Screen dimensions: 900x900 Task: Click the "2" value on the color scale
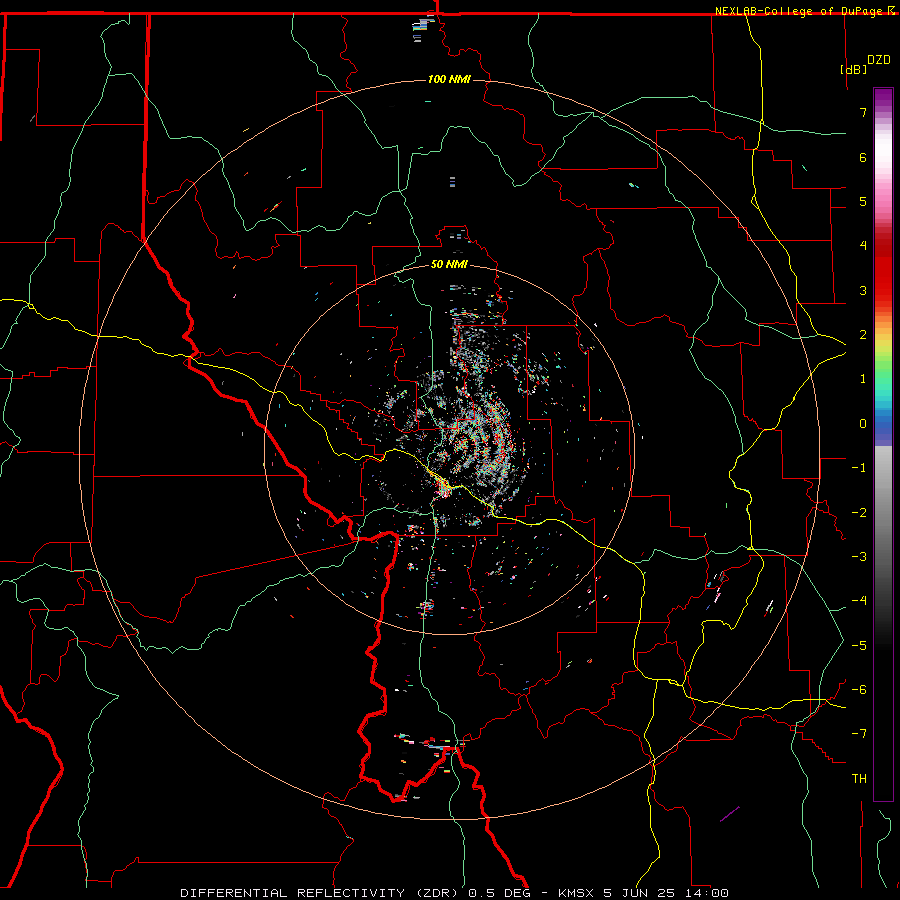[x=863, y=335]
